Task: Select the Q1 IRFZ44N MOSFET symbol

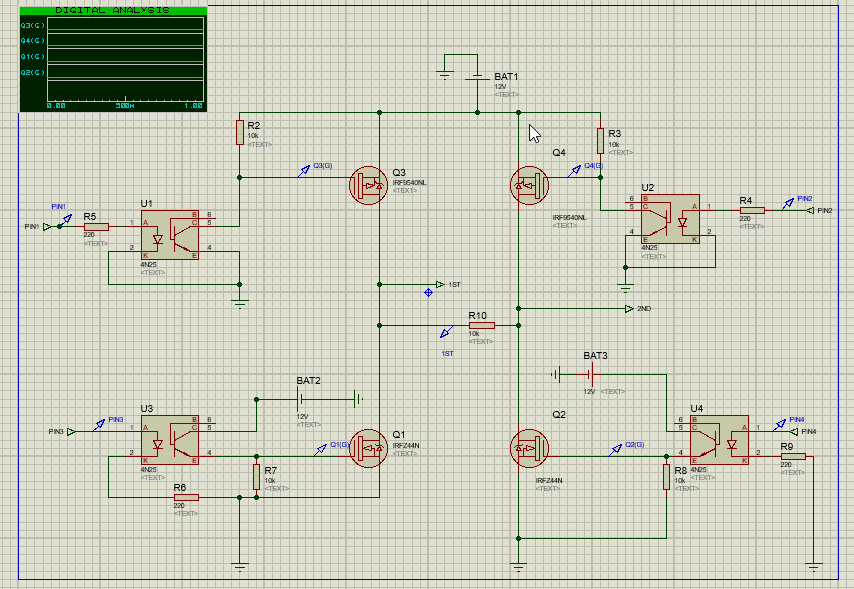Action: (x=369, y=448)
